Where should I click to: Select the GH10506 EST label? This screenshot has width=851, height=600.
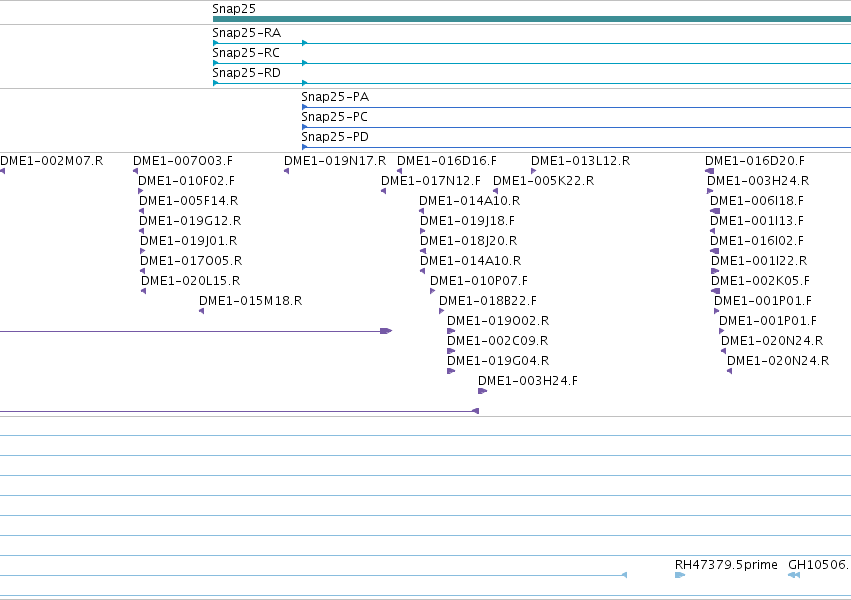(x=819, y=565)
